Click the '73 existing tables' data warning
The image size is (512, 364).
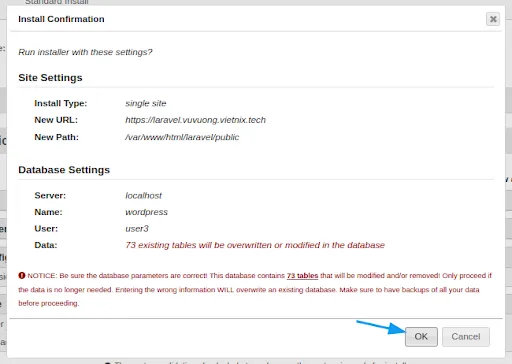click(x=255, y=245)
